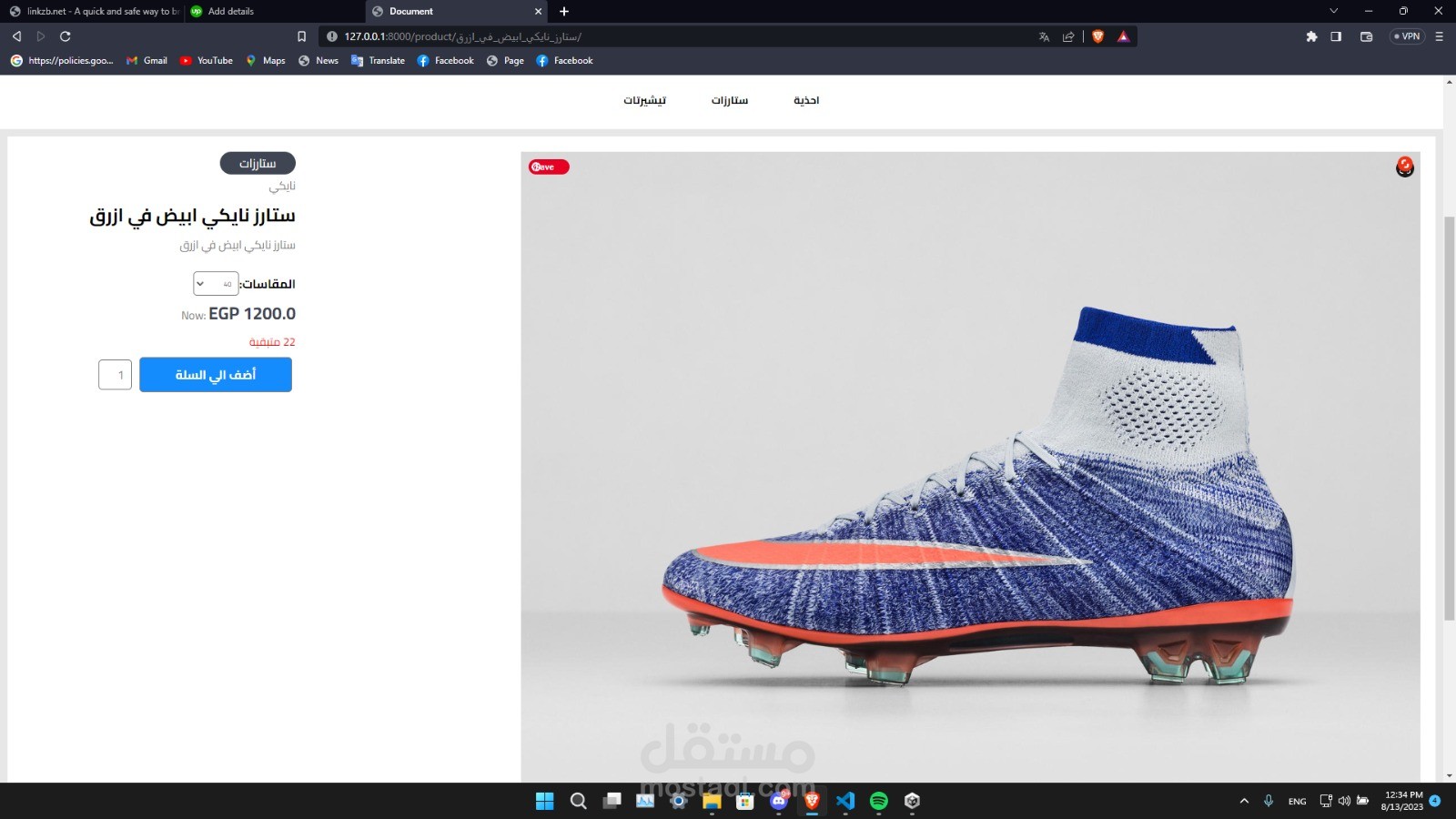
Task: Expand the tab search chevron in title bar
Action: pyautogui.click(x=1333, y=11)
